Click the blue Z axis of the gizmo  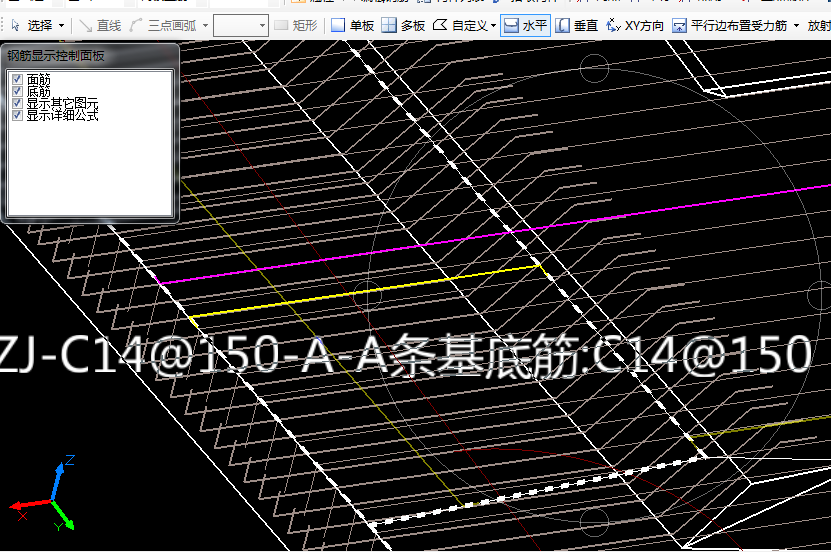pos(60,479)
